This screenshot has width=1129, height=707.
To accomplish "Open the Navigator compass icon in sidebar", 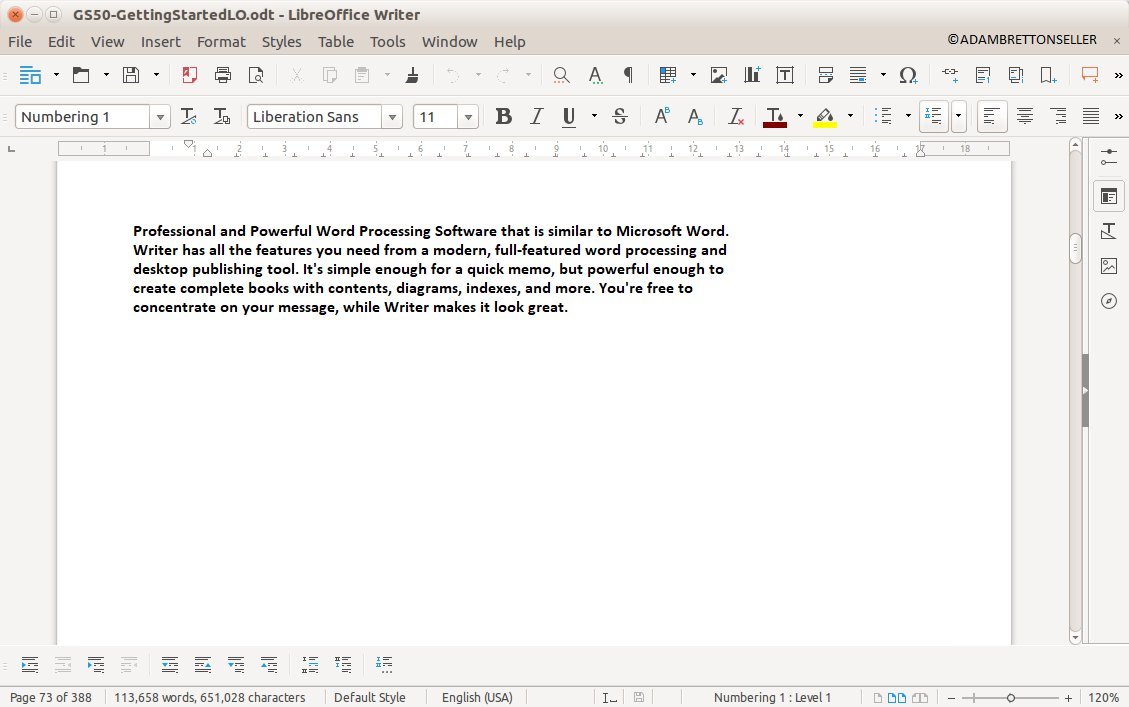I will 1108,301.
